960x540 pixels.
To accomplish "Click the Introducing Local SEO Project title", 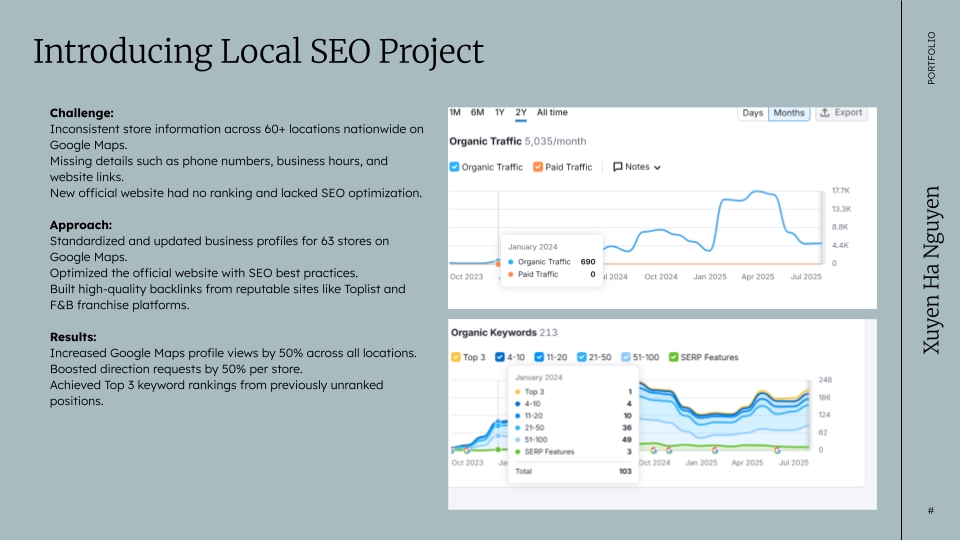I will pyautogui.click(x=258, y=51).
